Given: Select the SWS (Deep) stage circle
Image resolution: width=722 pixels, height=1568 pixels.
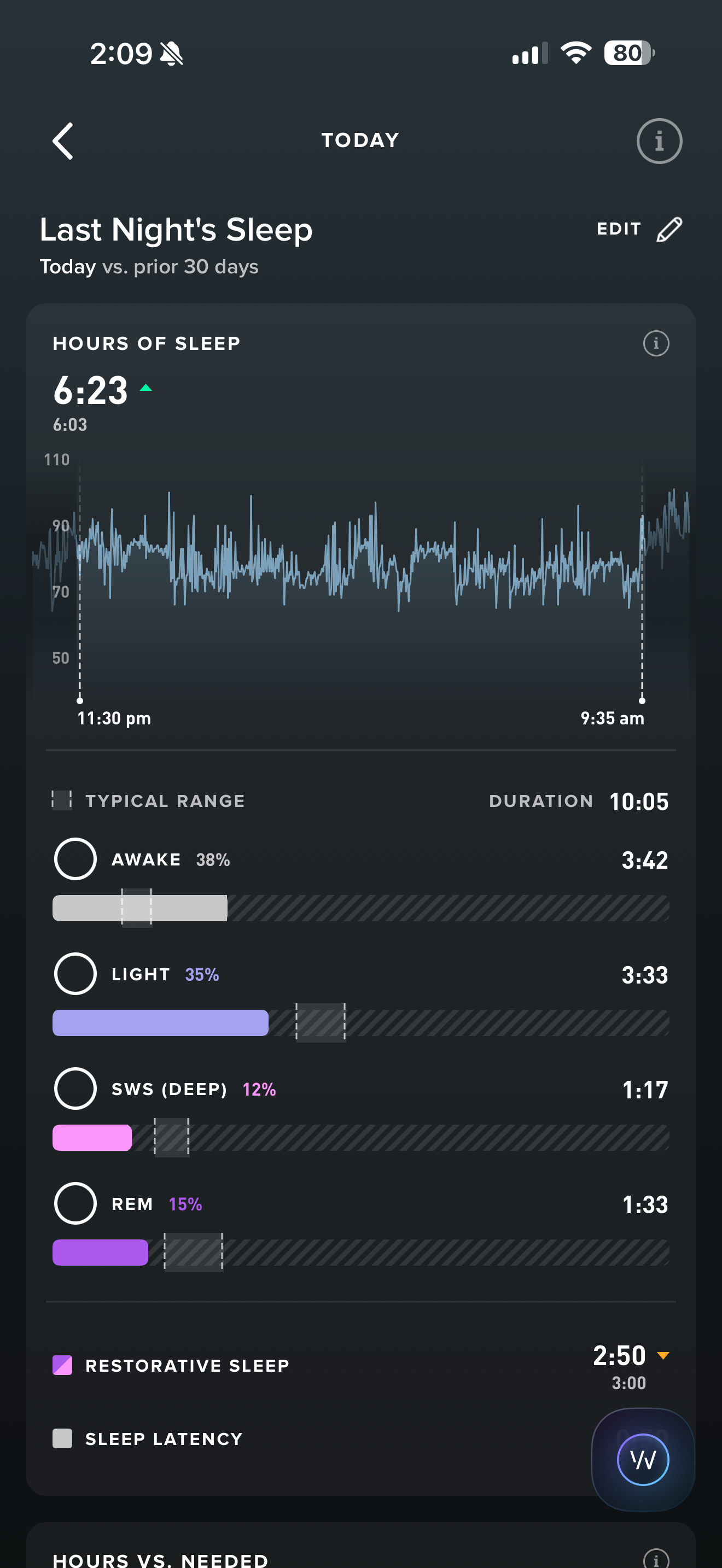Looking at the screenshot, I should [75, 1089].
